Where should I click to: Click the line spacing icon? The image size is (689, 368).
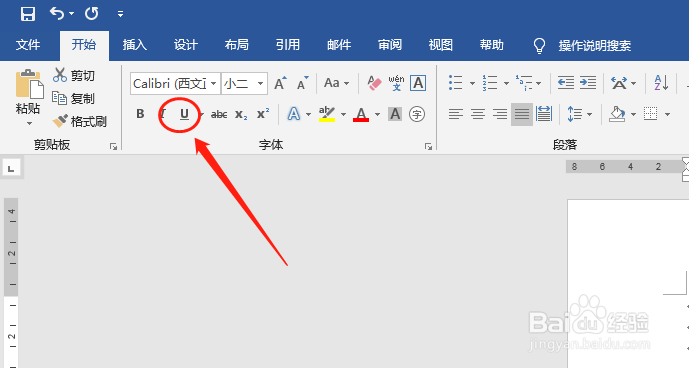[574, 115]
